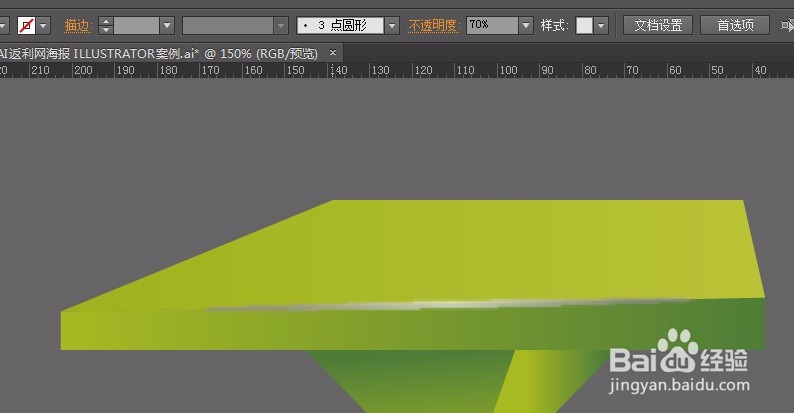Click the stroke weight input field

coord(136,25)
